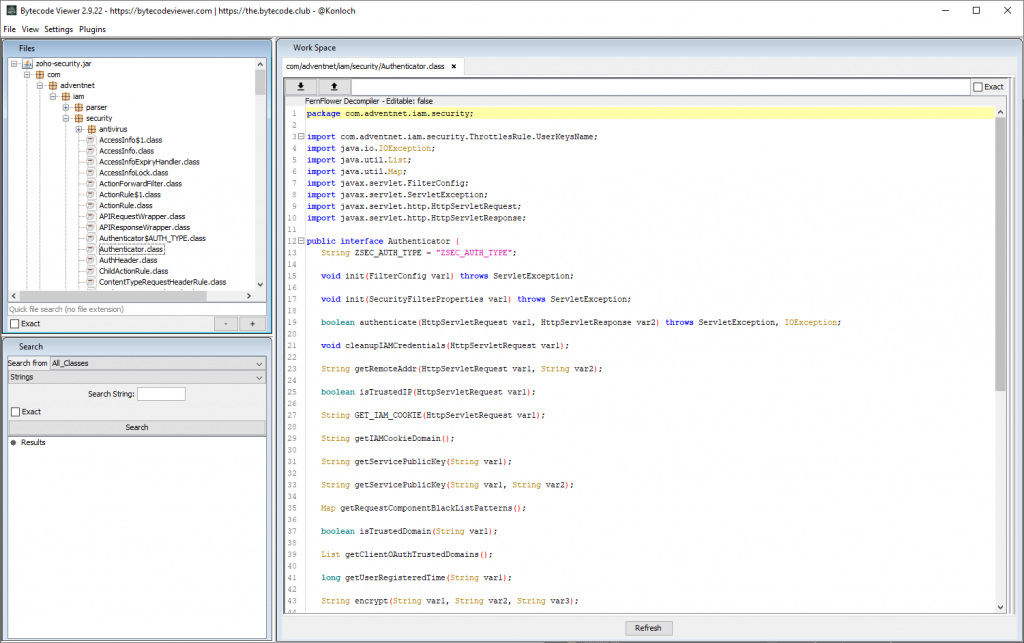Screen dimensions: 1024x643
Task: Click the search-next down arrow button
Action: pyautogui.click(x=300, y=87)
